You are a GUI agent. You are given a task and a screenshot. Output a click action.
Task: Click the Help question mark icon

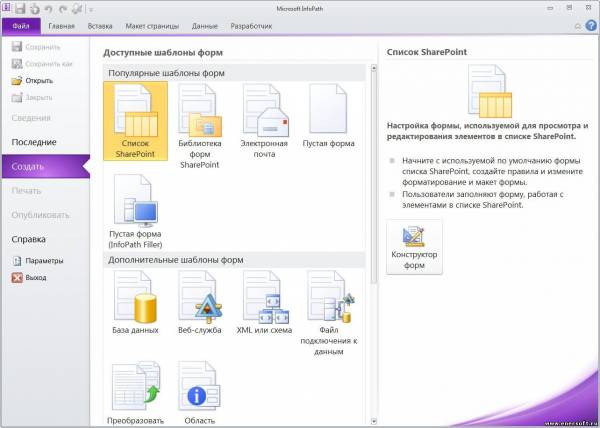click(591, 26)
